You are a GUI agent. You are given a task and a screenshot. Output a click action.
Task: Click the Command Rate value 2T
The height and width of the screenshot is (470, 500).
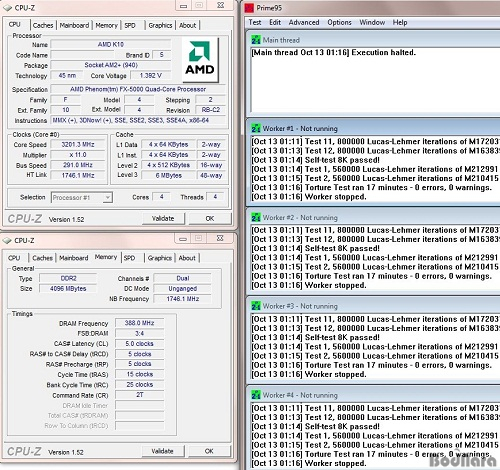coord(140,395)
